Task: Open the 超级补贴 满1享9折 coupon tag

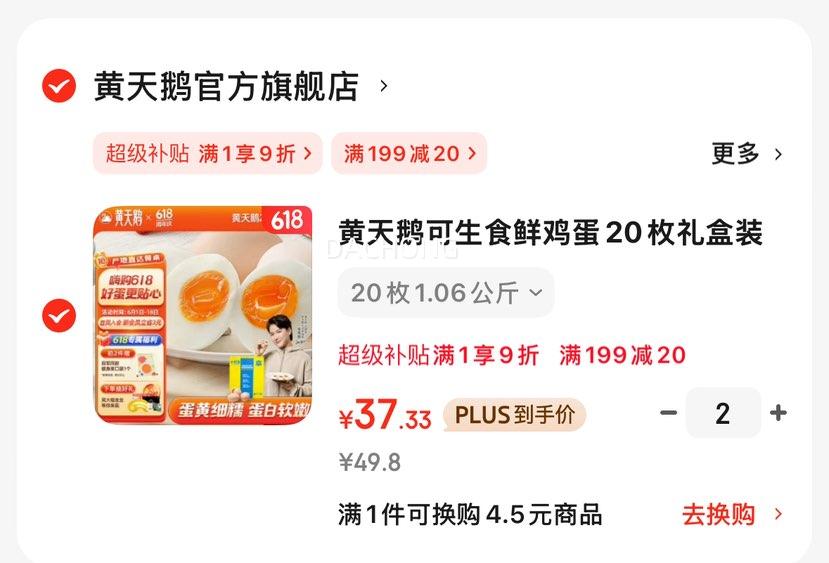Action: (208, 153)
